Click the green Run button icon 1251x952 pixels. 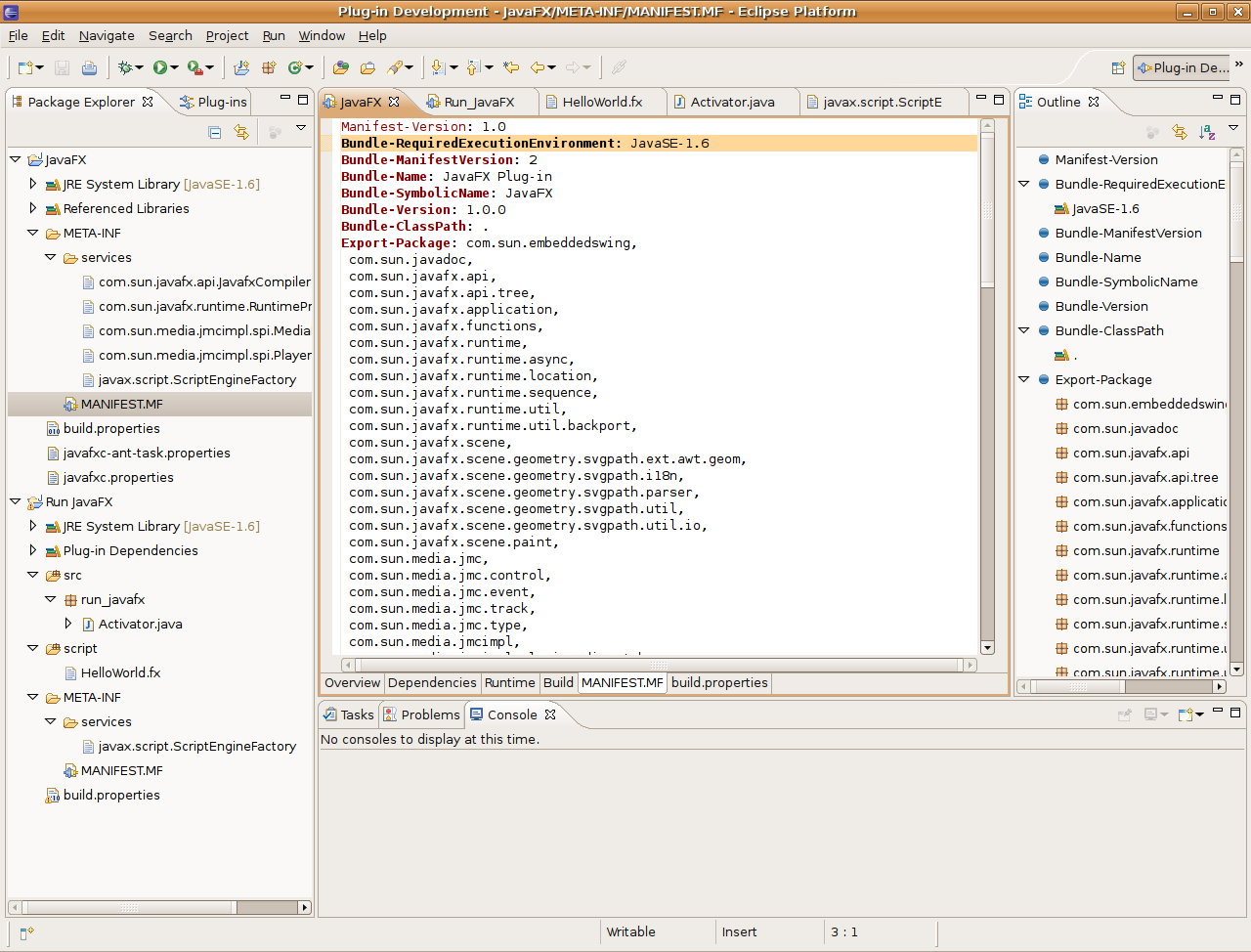159,67
